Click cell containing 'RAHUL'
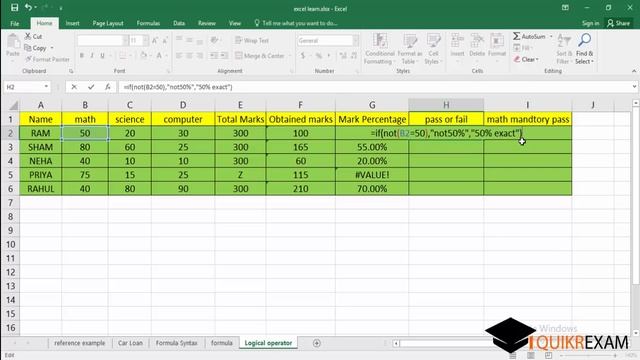This screenshot has width=640, height=360. (40, 189)
